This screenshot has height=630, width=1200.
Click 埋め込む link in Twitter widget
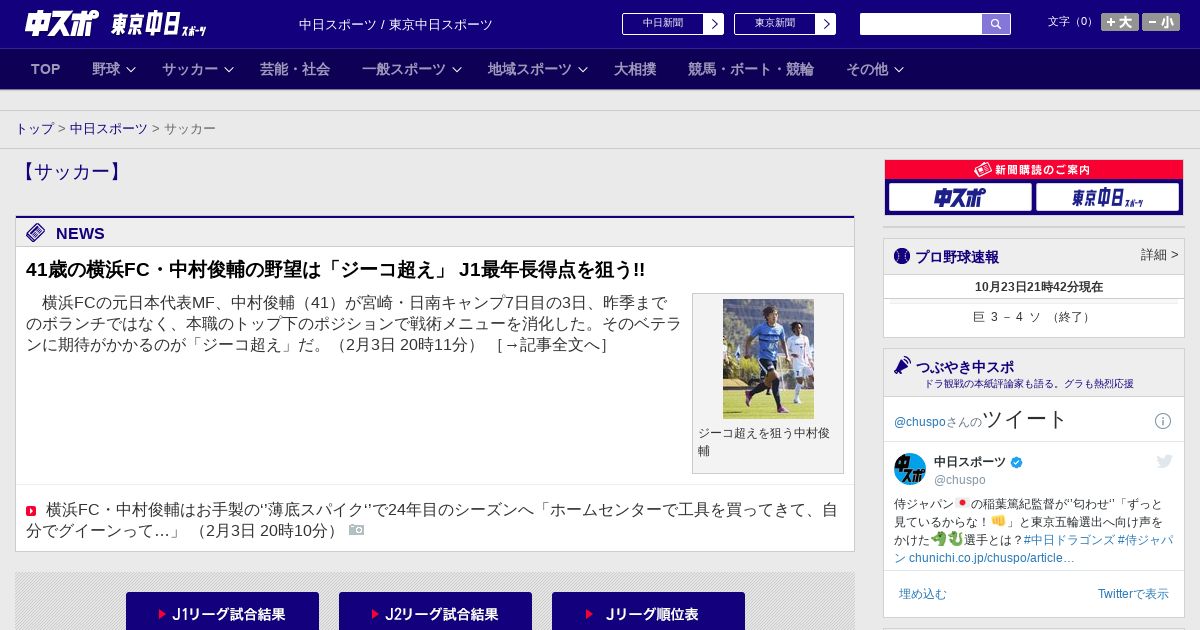922,594
